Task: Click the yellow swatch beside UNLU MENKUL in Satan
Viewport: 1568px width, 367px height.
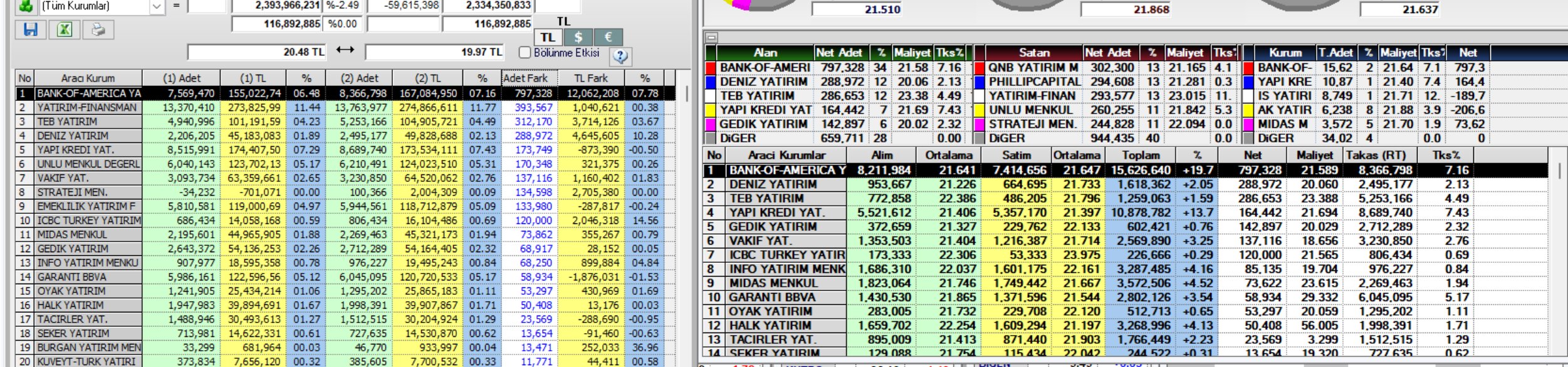Action: [980, 110]
